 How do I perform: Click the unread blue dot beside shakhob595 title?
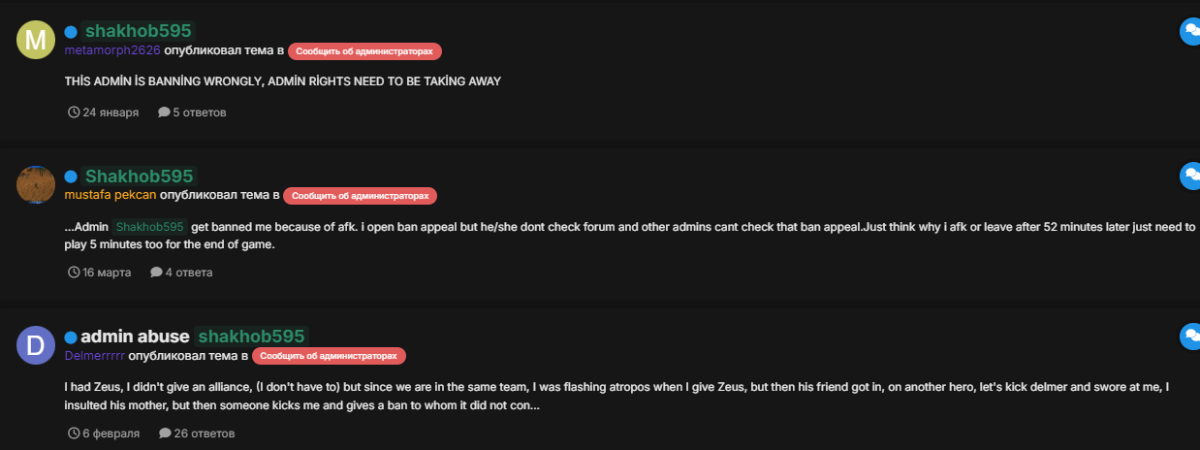tap(71, 32)
